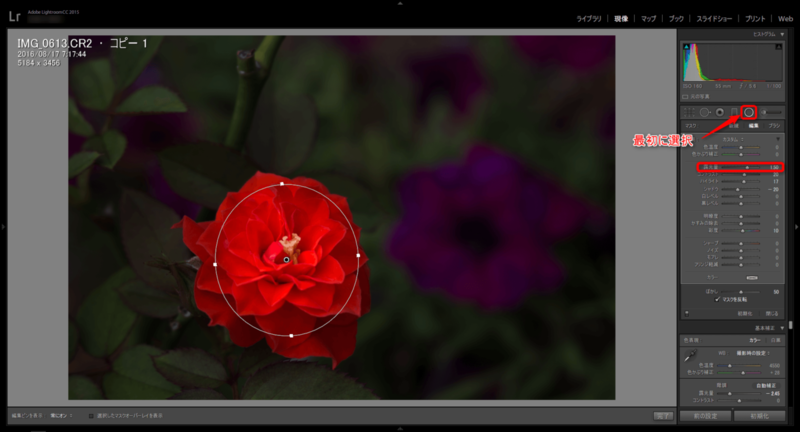This screenshot has width=800, height=432.
Task: Switch to the Web module
Action: pyautogui.click(x=785, y=19)
